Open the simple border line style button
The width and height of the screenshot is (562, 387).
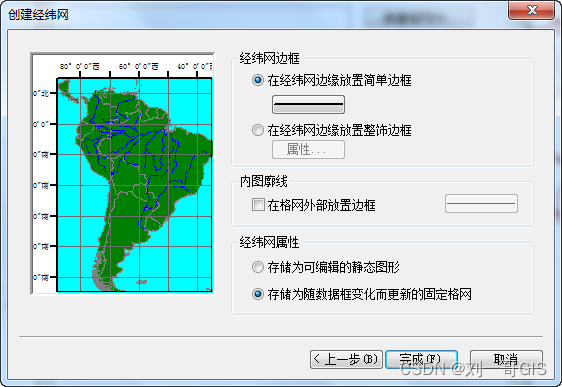pyautogui.click(x=308, y=104)
